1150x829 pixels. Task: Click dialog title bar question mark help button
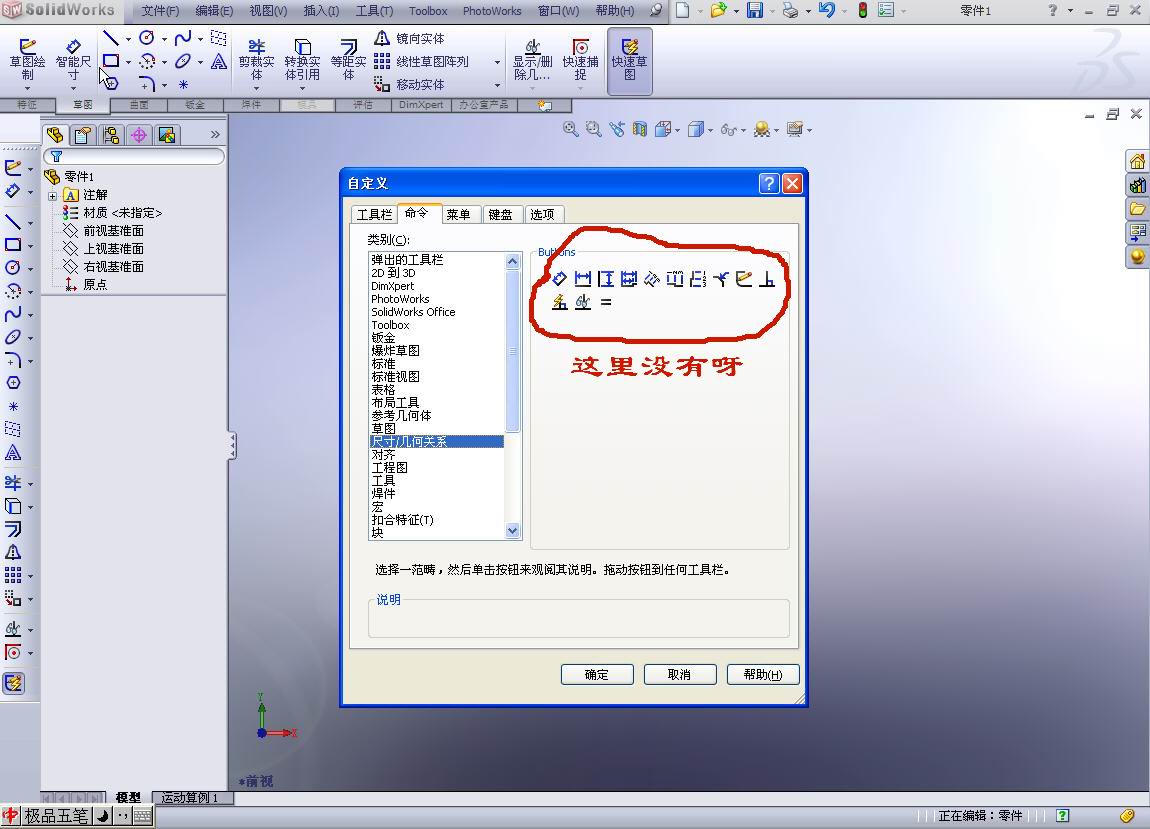pyautogui.click(x=769, y=183)
